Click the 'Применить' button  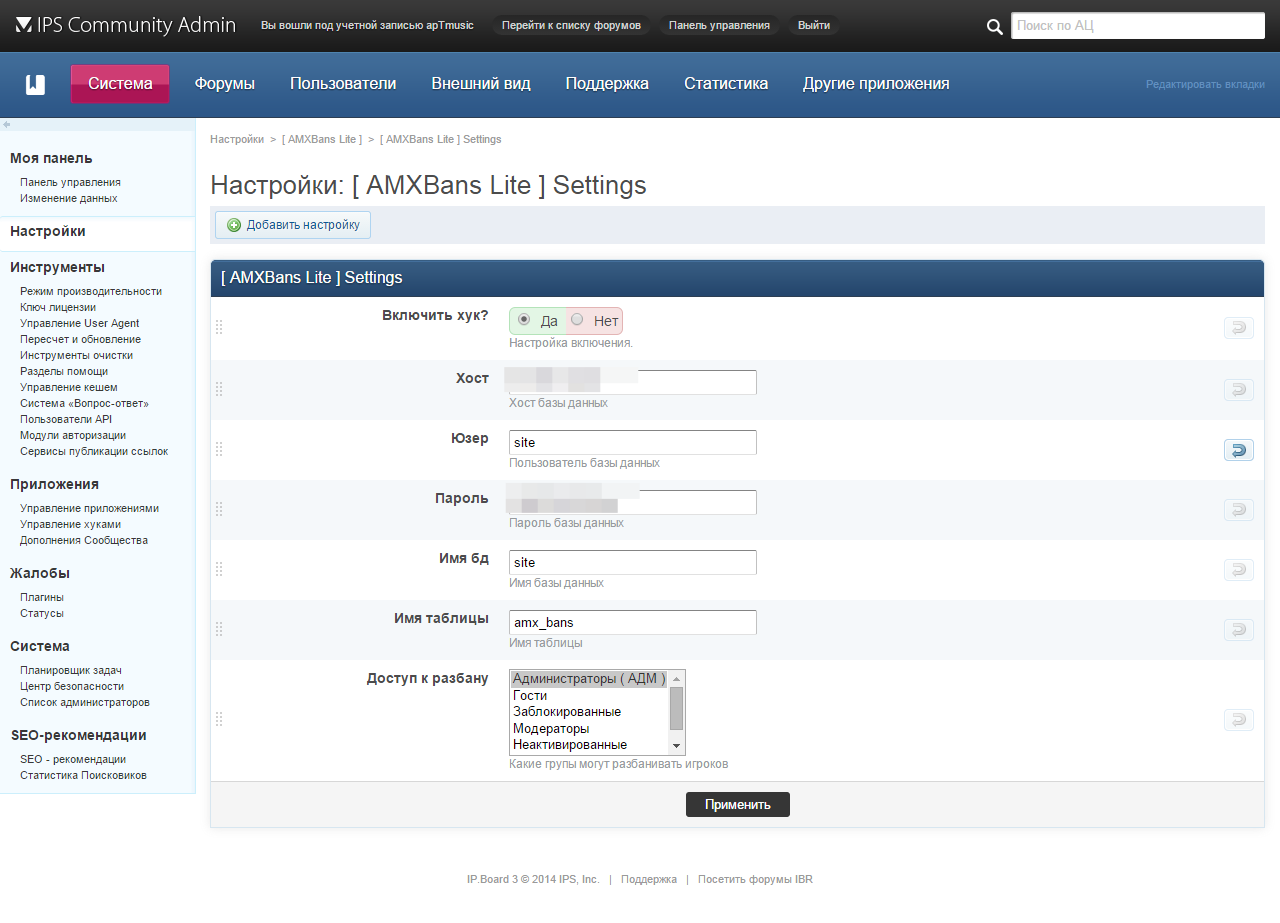[738, 804]
